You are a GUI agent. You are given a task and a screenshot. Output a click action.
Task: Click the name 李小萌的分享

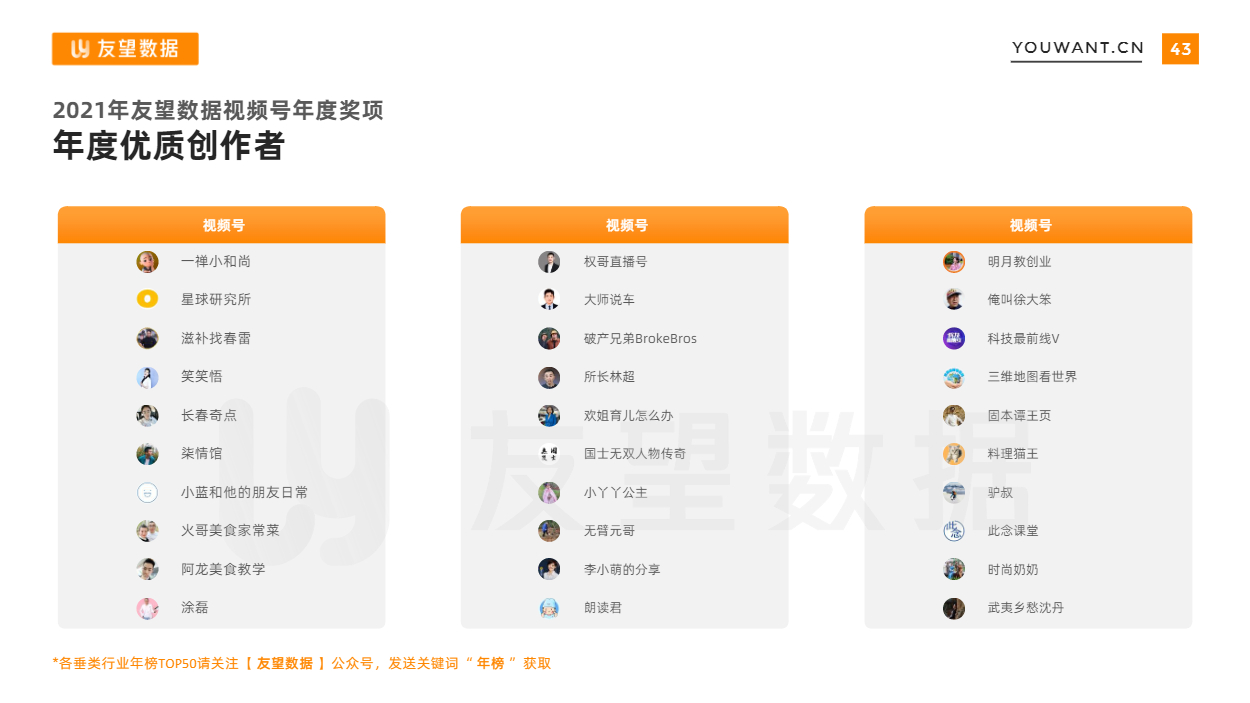pyautogui.click(x=622, y=570)
